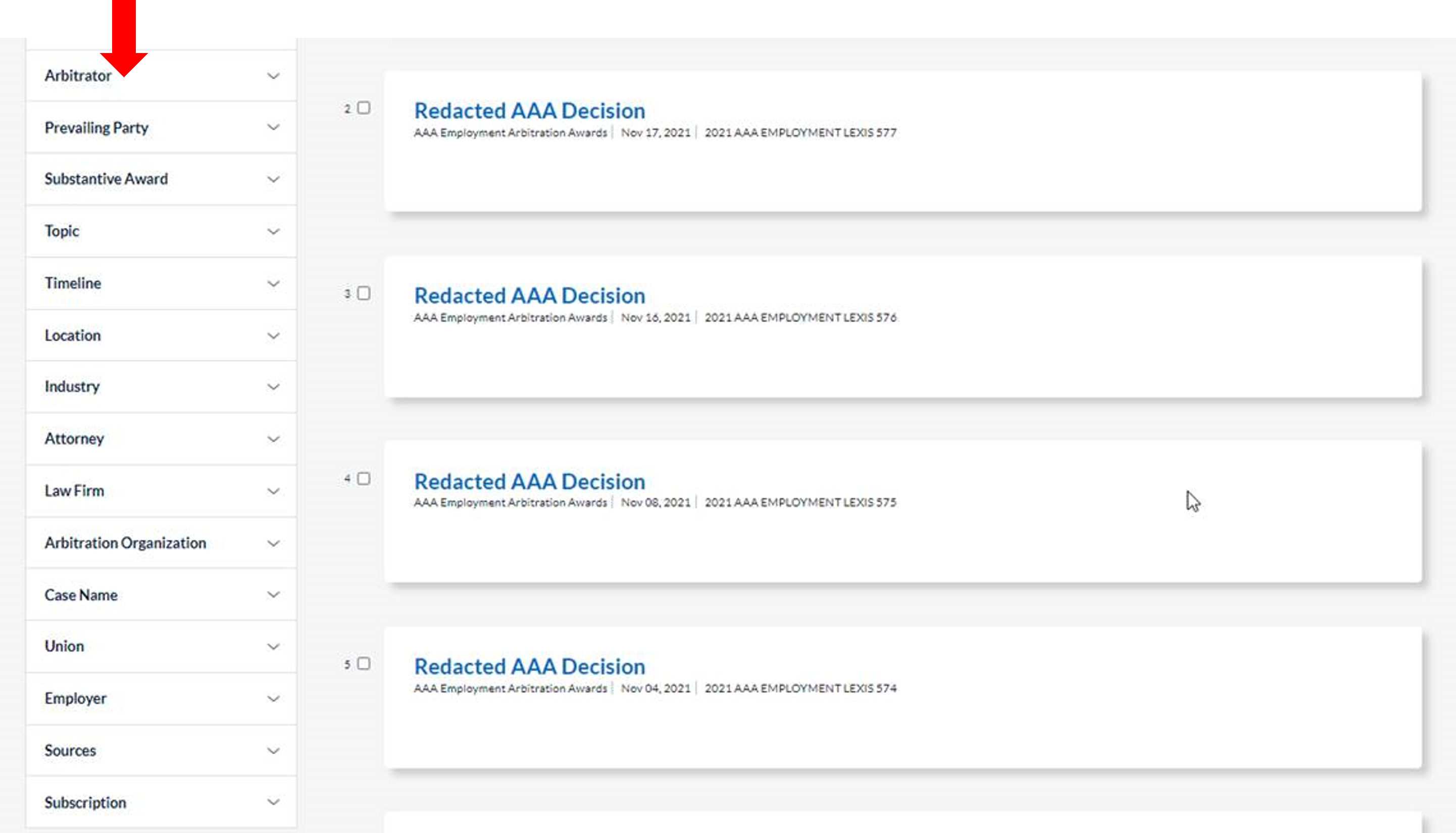The height and width of the screenshot is (833, 1456).
Task: Click citation 2021 AAA EMPLOYMENT LEXIS 577
Action: coord(800,132)
